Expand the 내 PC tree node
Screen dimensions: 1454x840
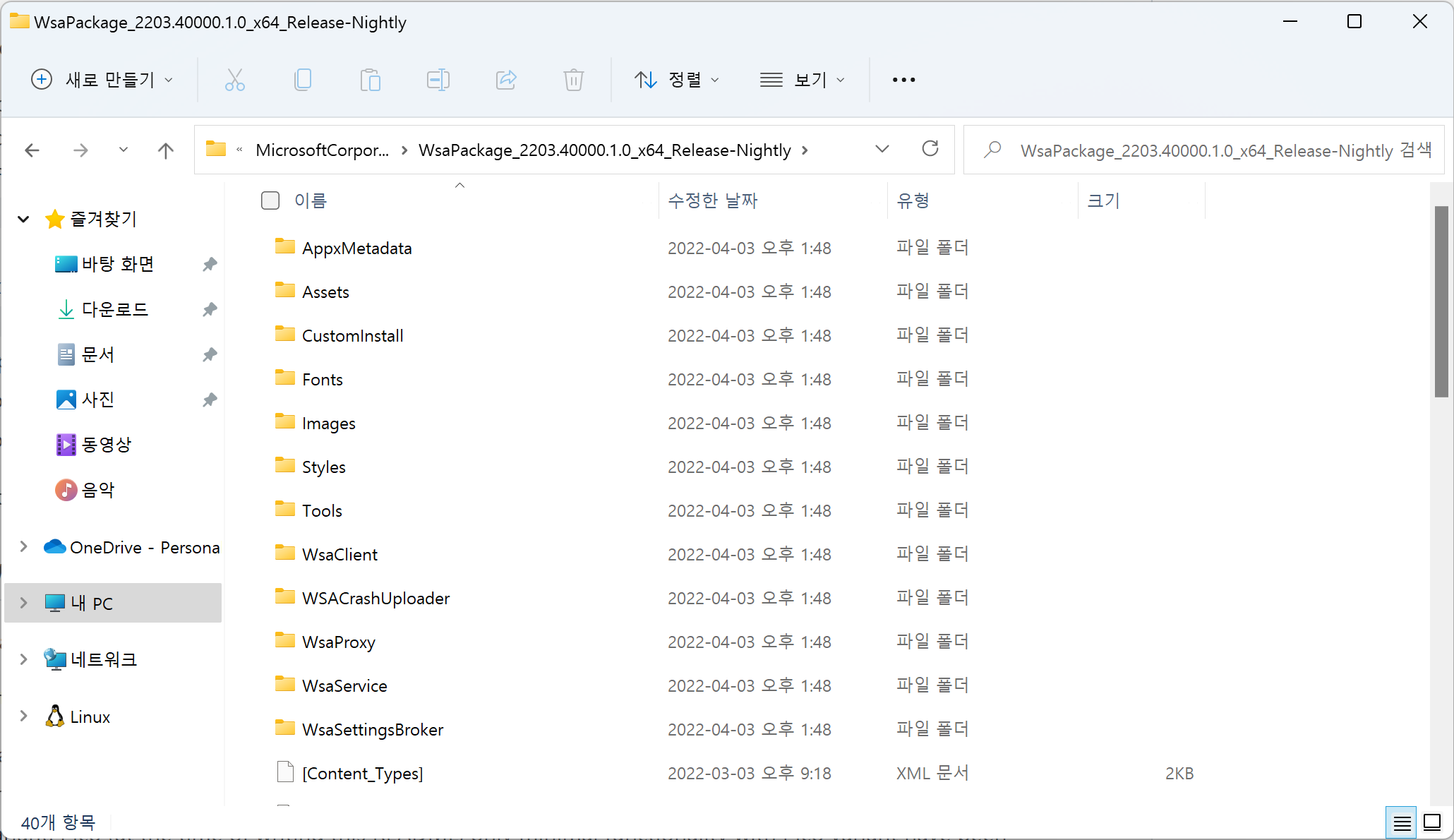23,603
